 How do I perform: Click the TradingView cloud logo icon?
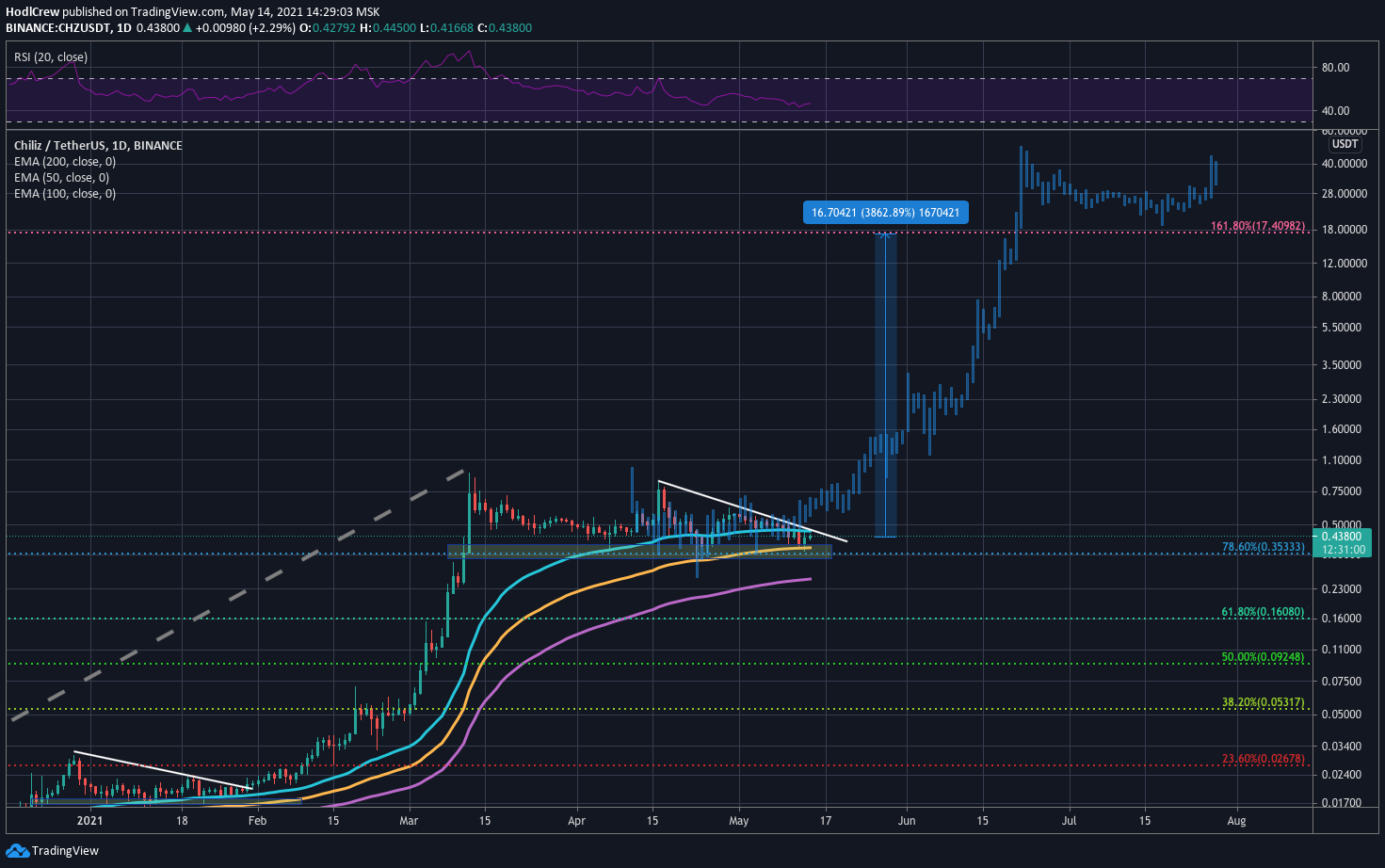(x=18, y=850)
